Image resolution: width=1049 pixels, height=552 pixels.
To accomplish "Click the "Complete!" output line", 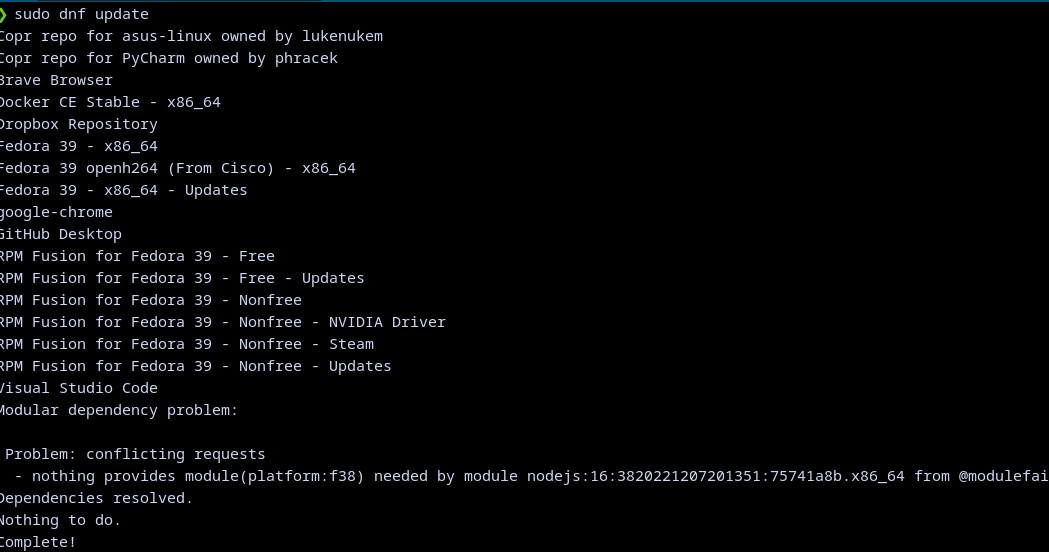I will pos(38,542).
